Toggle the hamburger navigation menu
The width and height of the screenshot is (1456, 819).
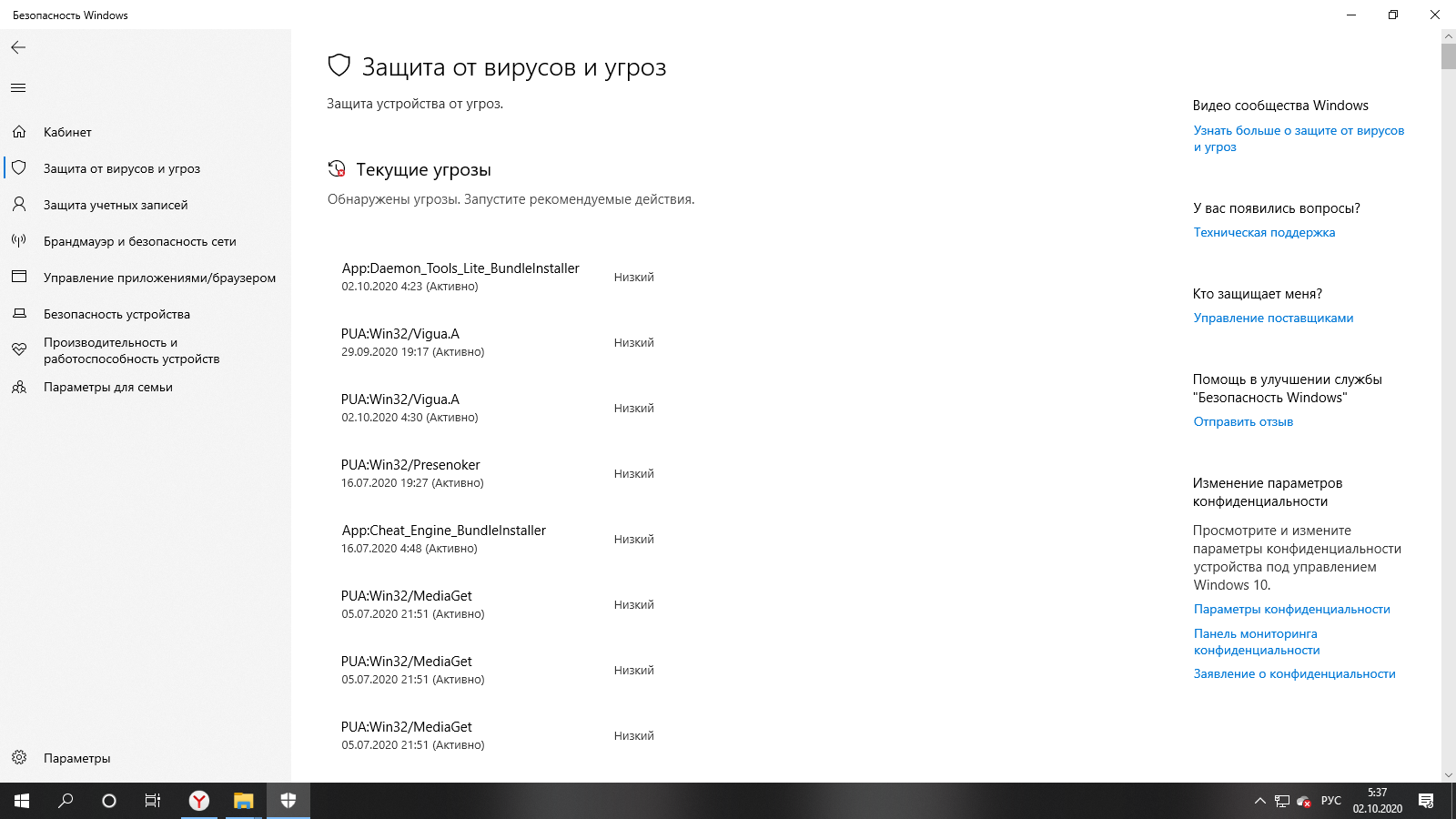(x=18, y=88)
